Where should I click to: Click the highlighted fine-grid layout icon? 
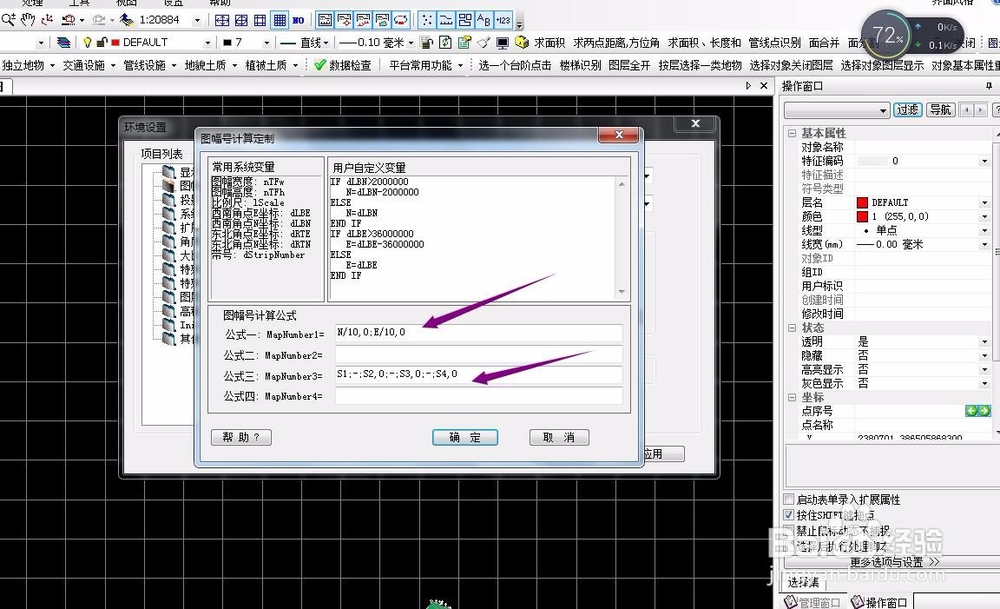[279, 20]
